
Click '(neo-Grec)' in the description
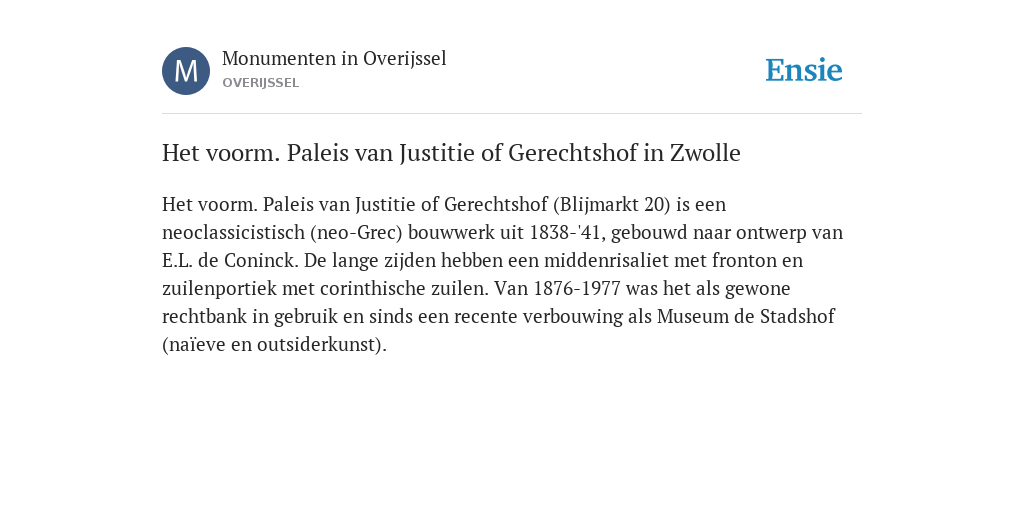[x=356, y=233]
